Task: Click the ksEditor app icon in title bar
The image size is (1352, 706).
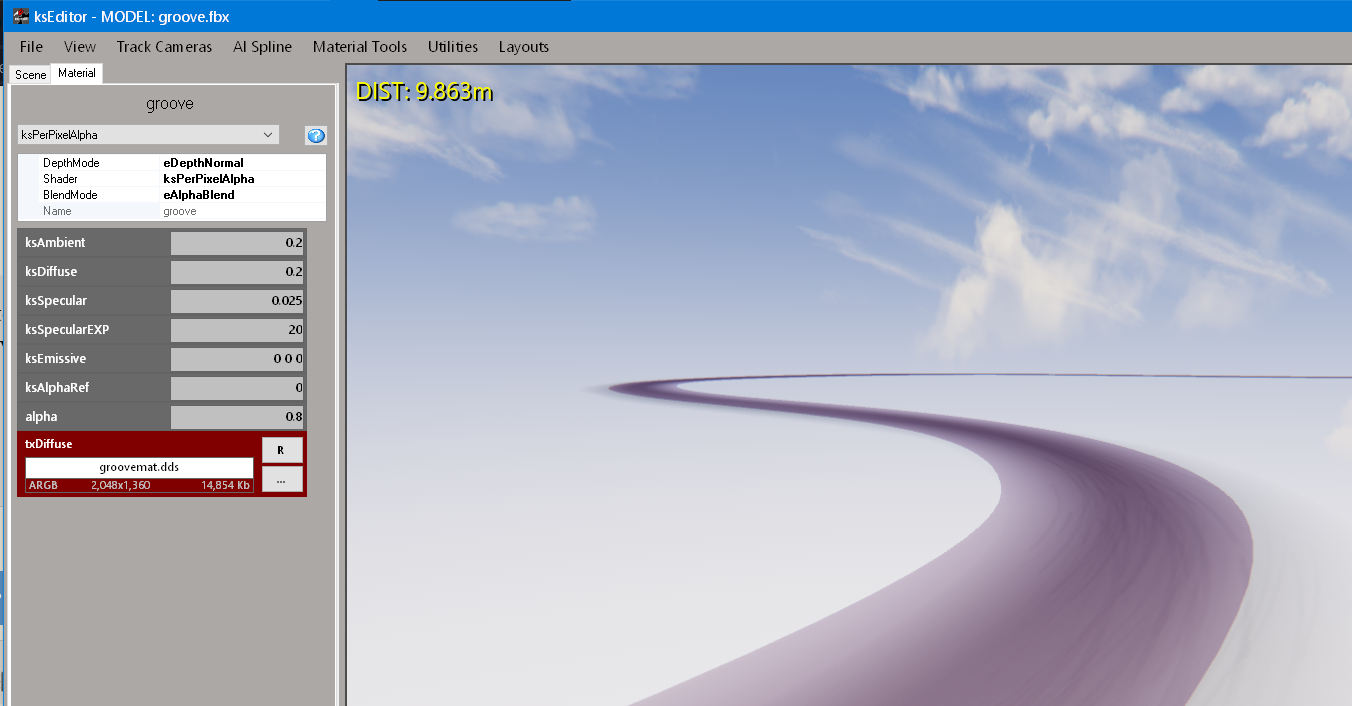Action: [x=20, y=16]
